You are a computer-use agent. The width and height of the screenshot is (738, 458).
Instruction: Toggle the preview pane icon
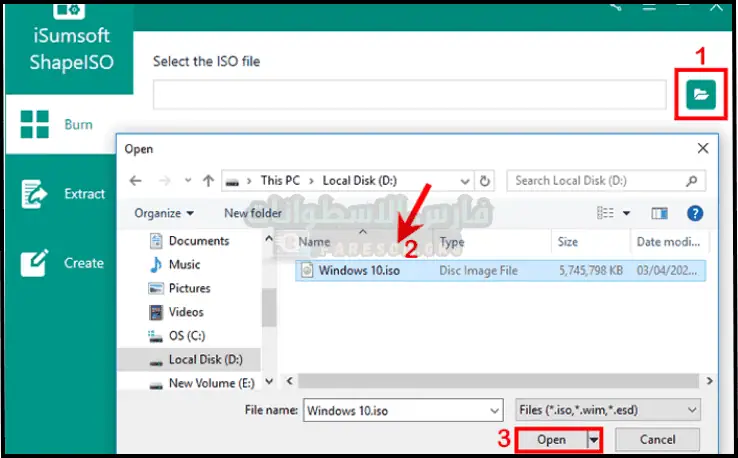point(659,213)
